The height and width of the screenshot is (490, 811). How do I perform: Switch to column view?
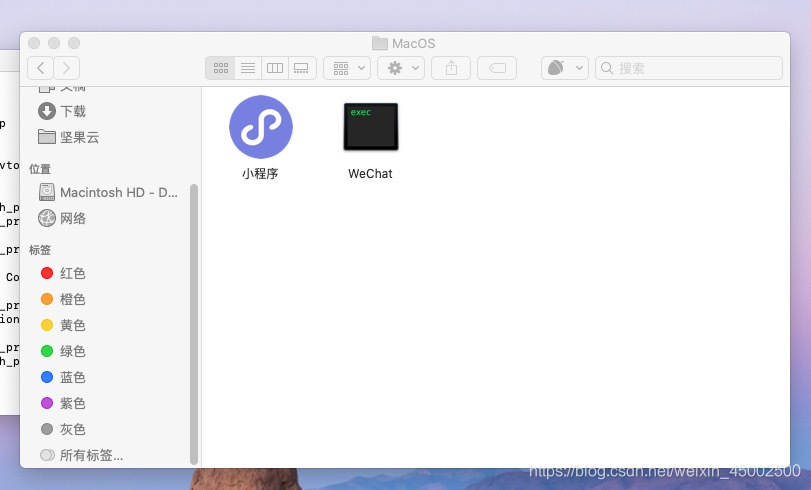[x=275, y=68]
